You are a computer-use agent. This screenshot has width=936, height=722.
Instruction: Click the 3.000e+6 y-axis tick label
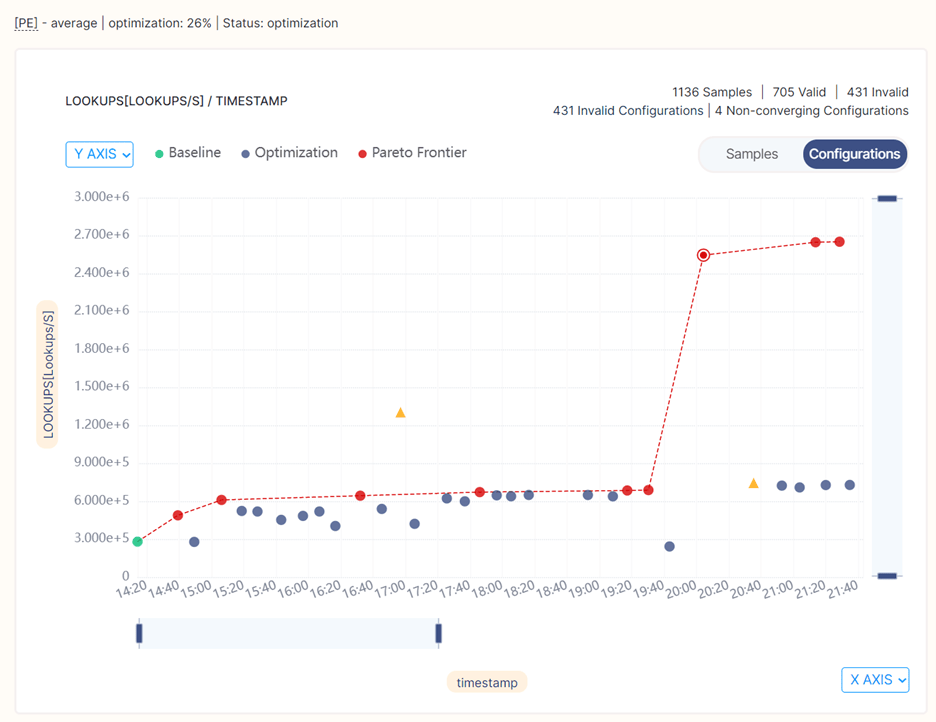(x=101, y=196)
